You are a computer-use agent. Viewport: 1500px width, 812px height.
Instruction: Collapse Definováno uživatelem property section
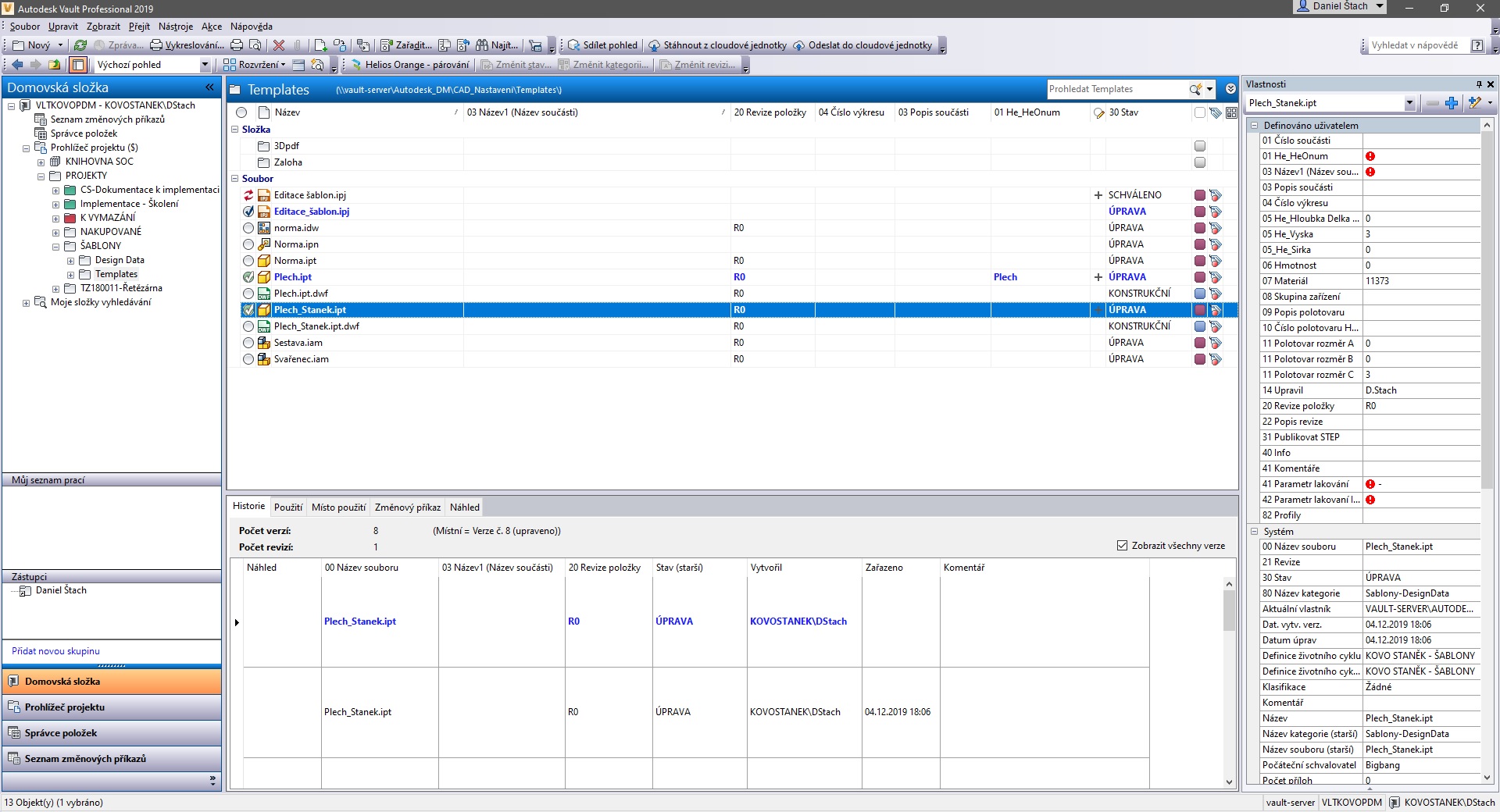click(1255, 126)
